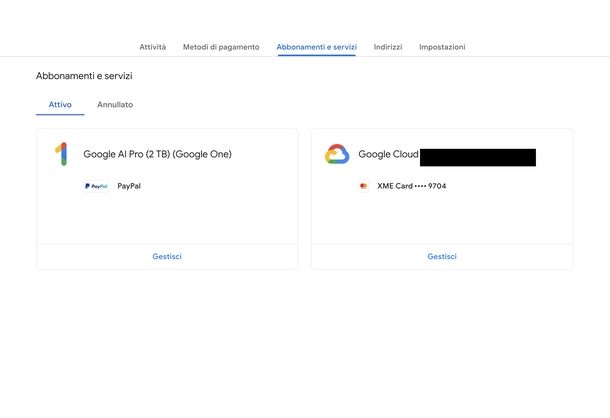Screen dimensions: 610x418
Task: Click Gestisci on the Google Cloud card
Action: click(x=442, y=256)
